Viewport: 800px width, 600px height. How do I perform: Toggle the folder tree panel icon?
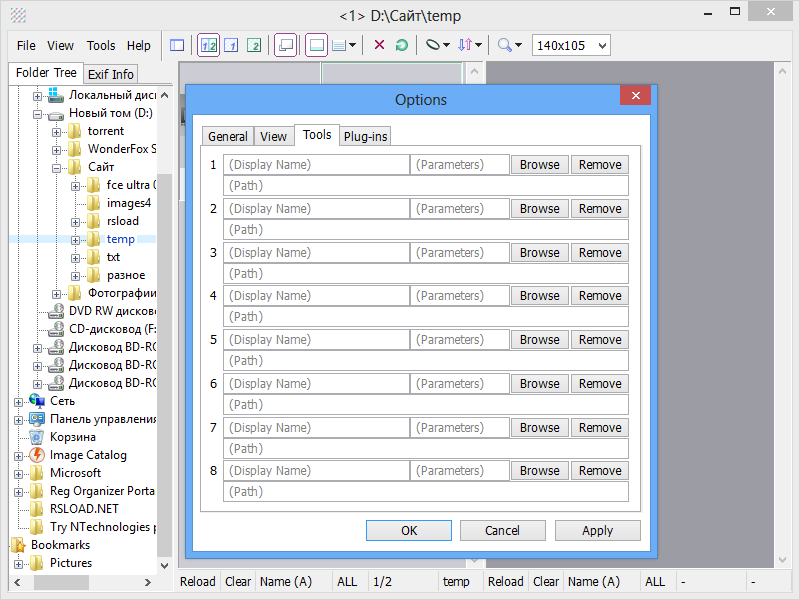click(x=177, y=45)
